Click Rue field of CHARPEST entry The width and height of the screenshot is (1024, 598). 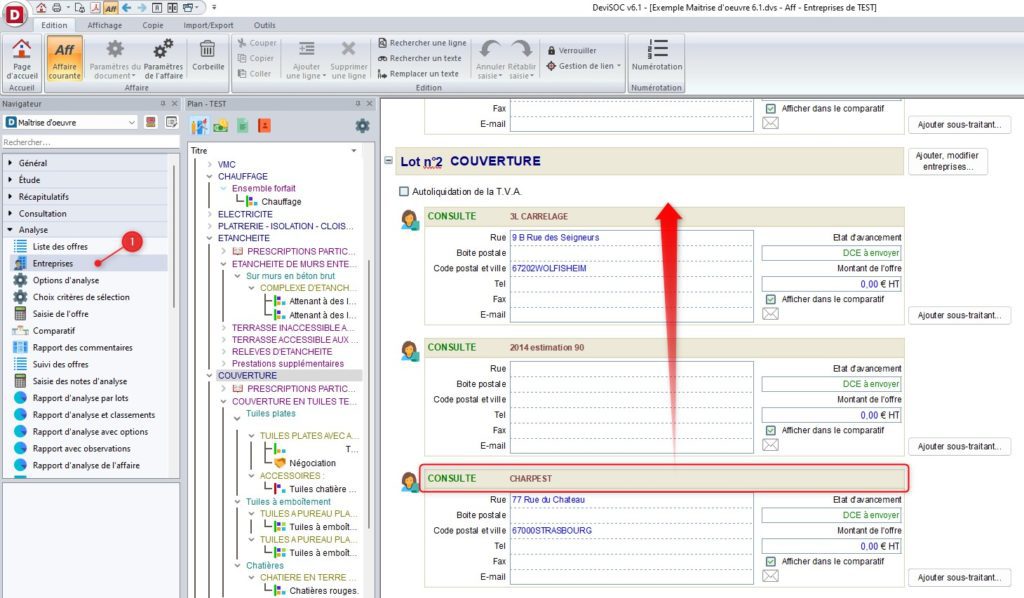coord(632,499)
